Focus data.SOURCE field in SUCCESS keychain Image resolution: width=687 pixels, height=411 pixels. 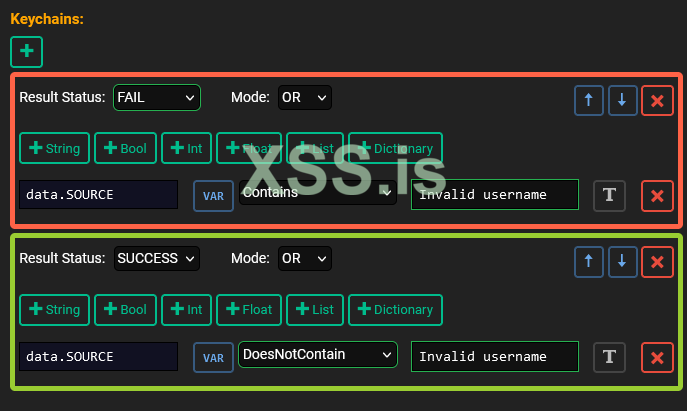pyautogui.click(x=99, y=357)
